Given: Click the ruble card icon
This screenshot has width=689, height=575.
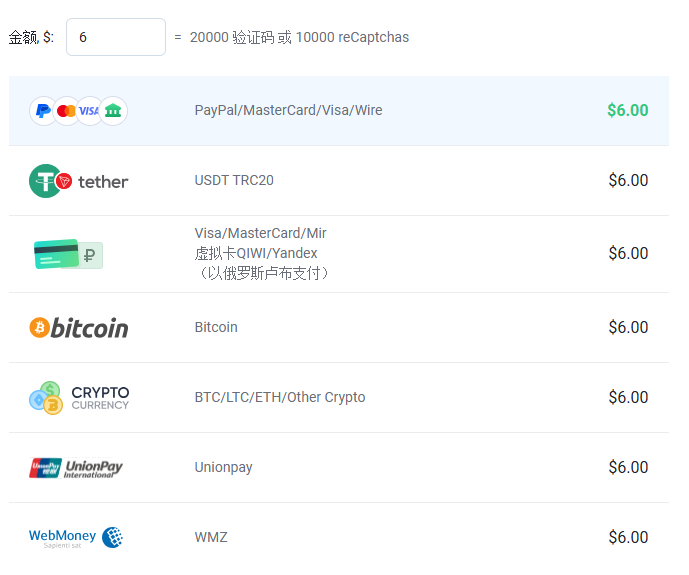Looking at the screenshot, I should [68, 254].
